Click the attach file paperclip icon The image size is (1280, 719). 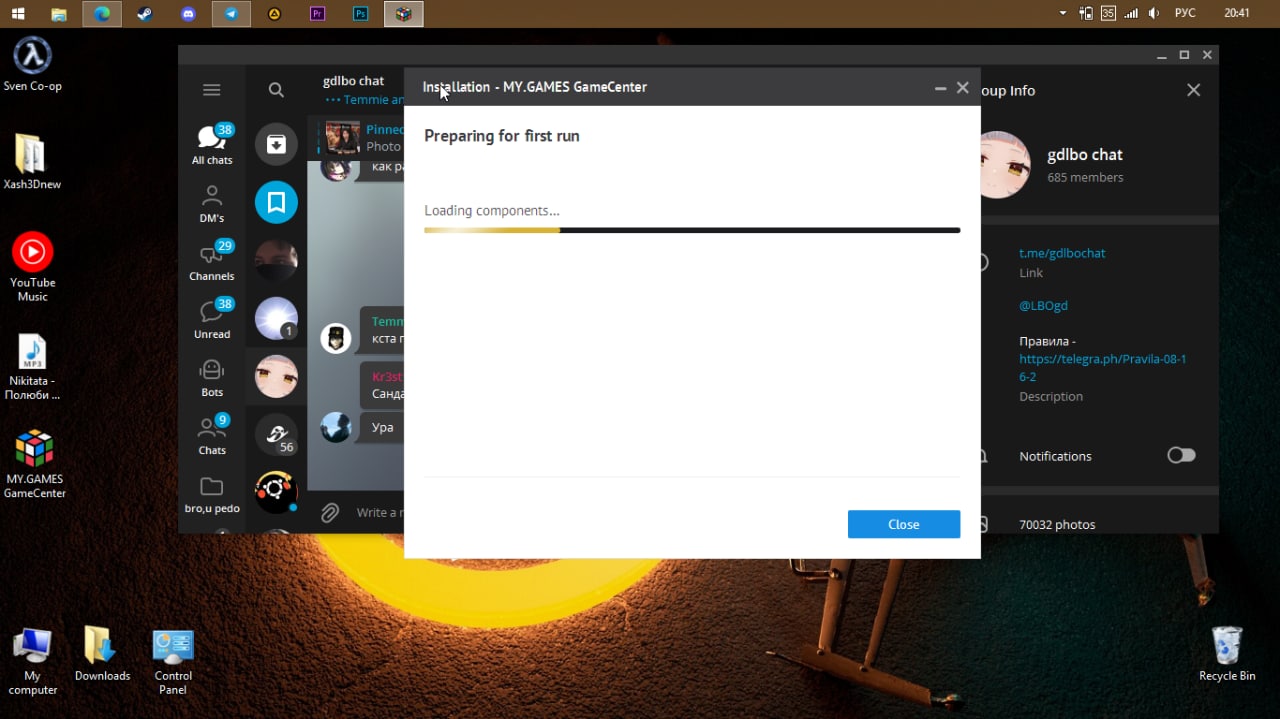point(330,513)
